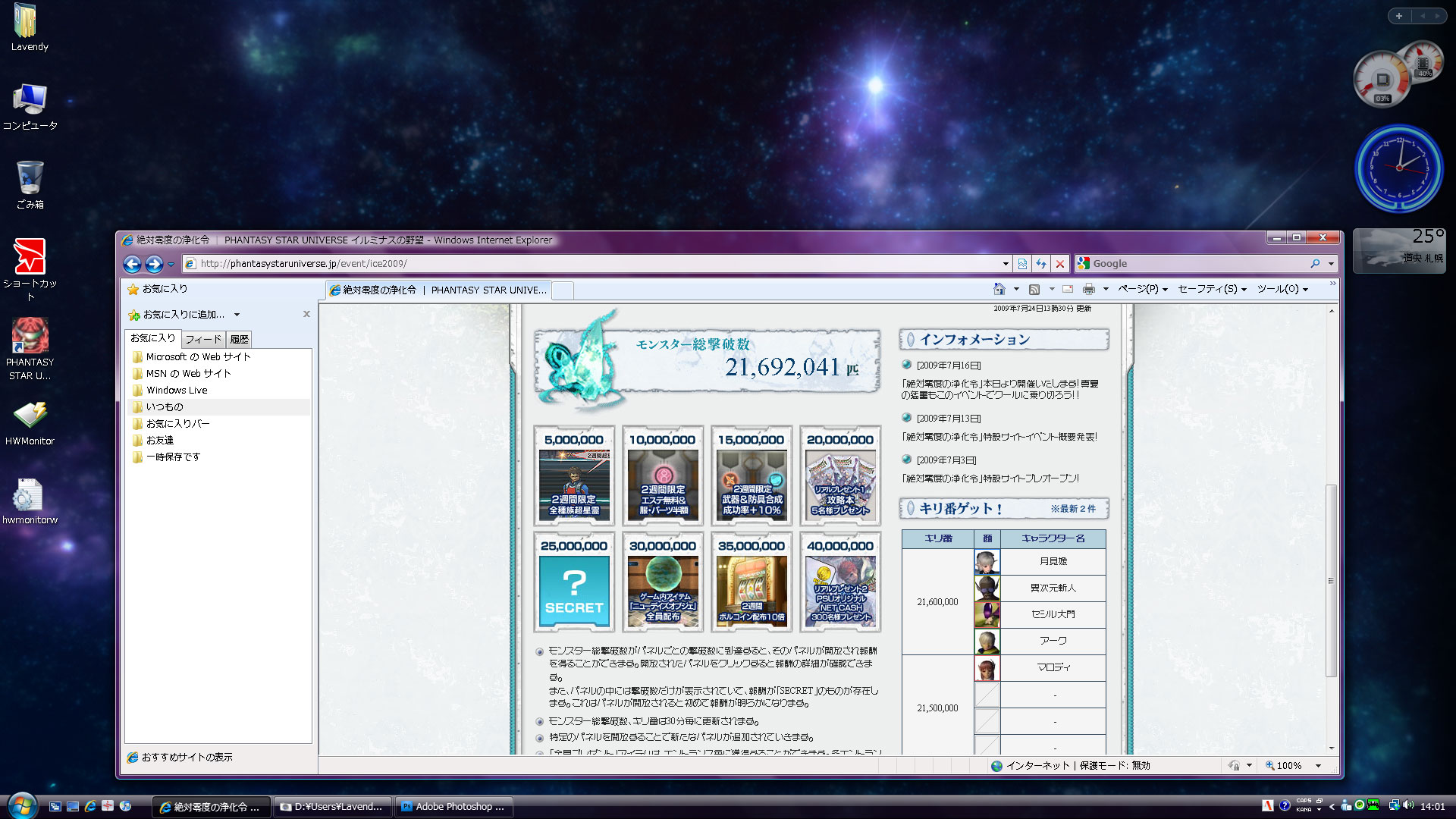1456x819 pixels.
Task: Show hidden tray icons with the arrow
Action: pos(1332,806)
